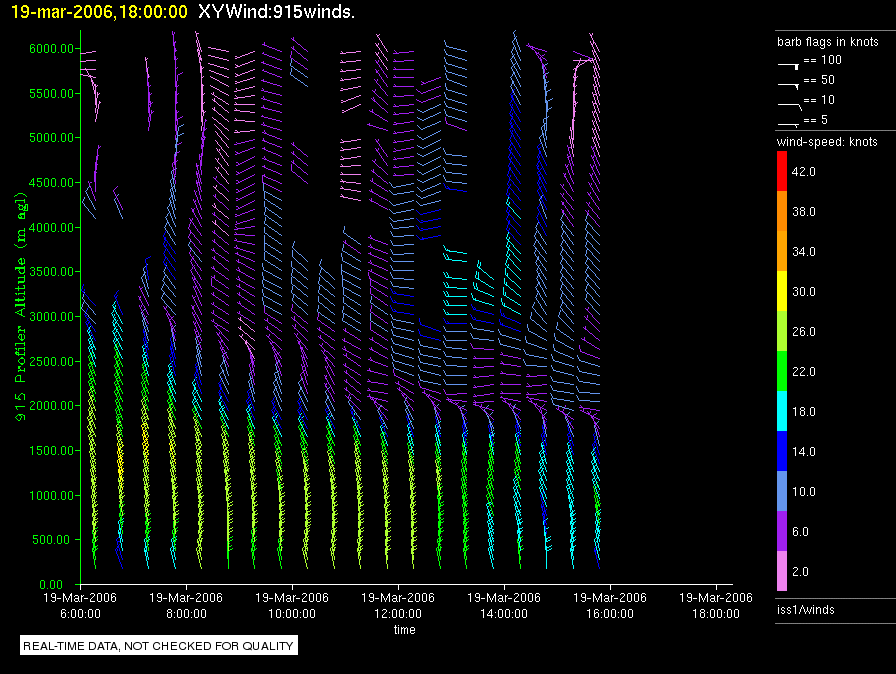This screenshot has height=674, width=896.
Task: Click the 12:00:00 time axis tick label
Action: click(x=398, y=605)
